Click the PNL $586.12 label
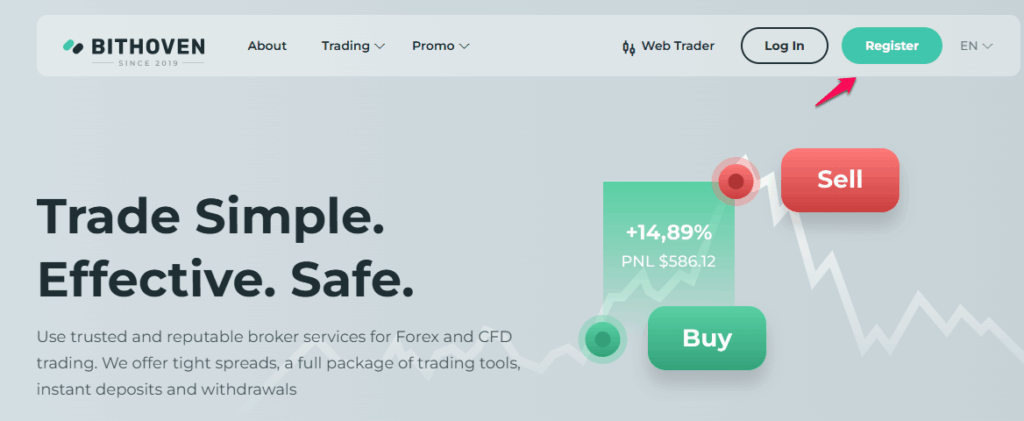This screenshot has width=1024, height=421. [x=669, y=262]
